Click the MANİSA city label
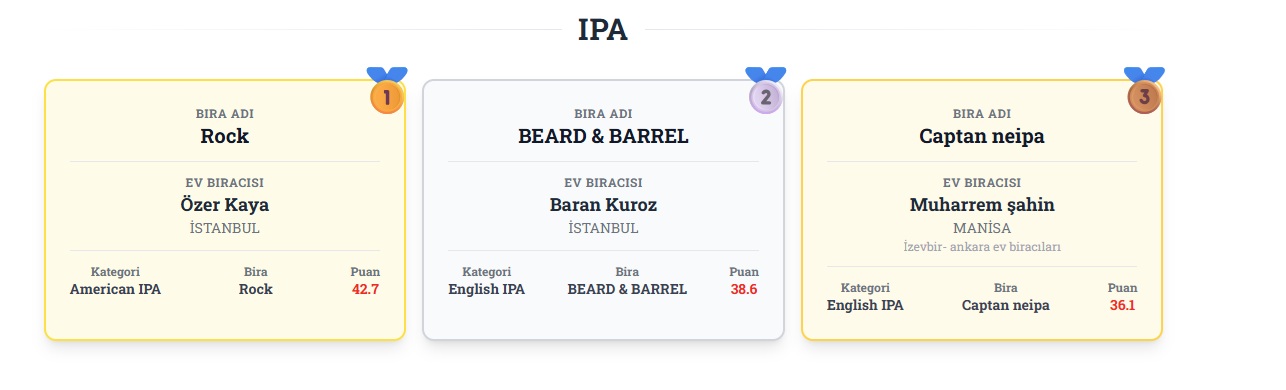The image size is (1286, 390). 982,228
